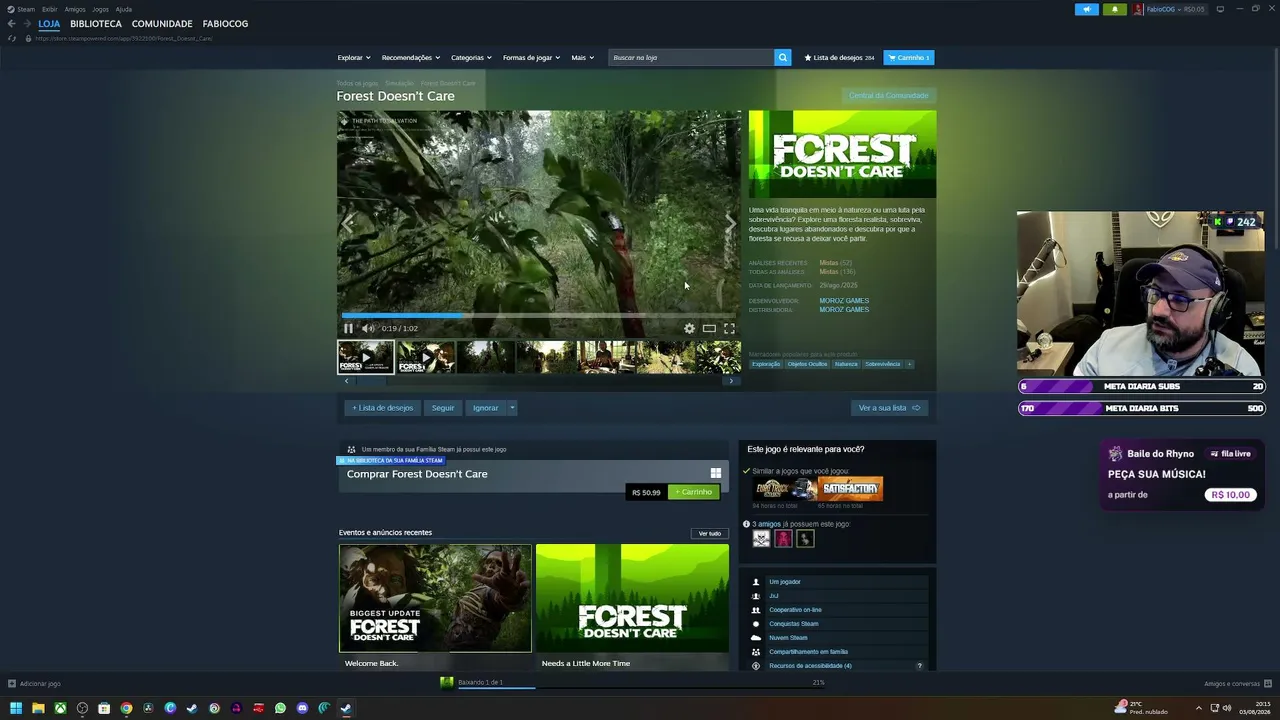The height and width of the screenshot is (720, 1280).
Task: Click the Central da Comunidade button
Action: 889,96
